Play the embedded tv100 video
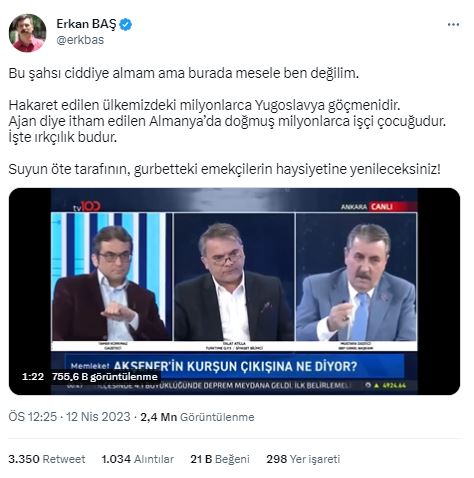The height and width of the screenshot is (478, 474). click(x=234, y=291)
